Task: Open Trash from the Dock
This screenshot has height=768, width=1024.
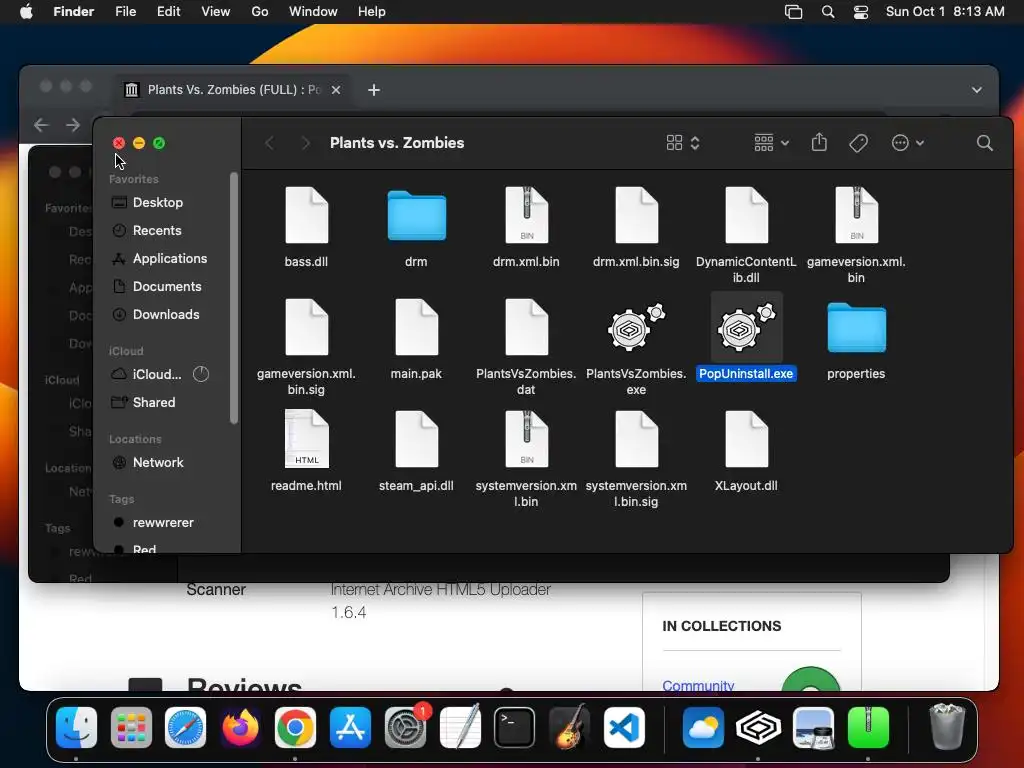Action: (947, 726)
